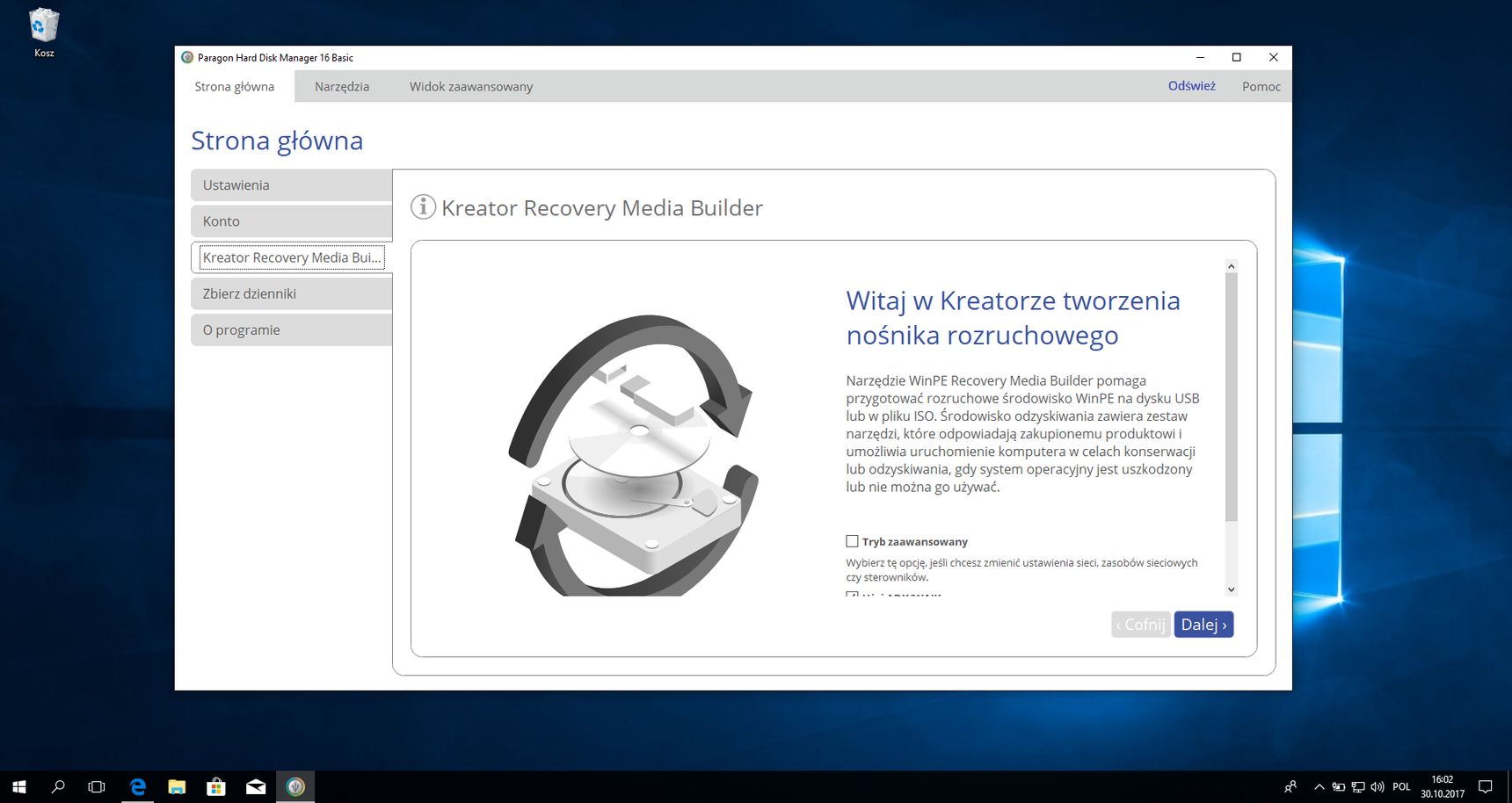
Task: Click the Dalej next button
Action: (1203, 625)
